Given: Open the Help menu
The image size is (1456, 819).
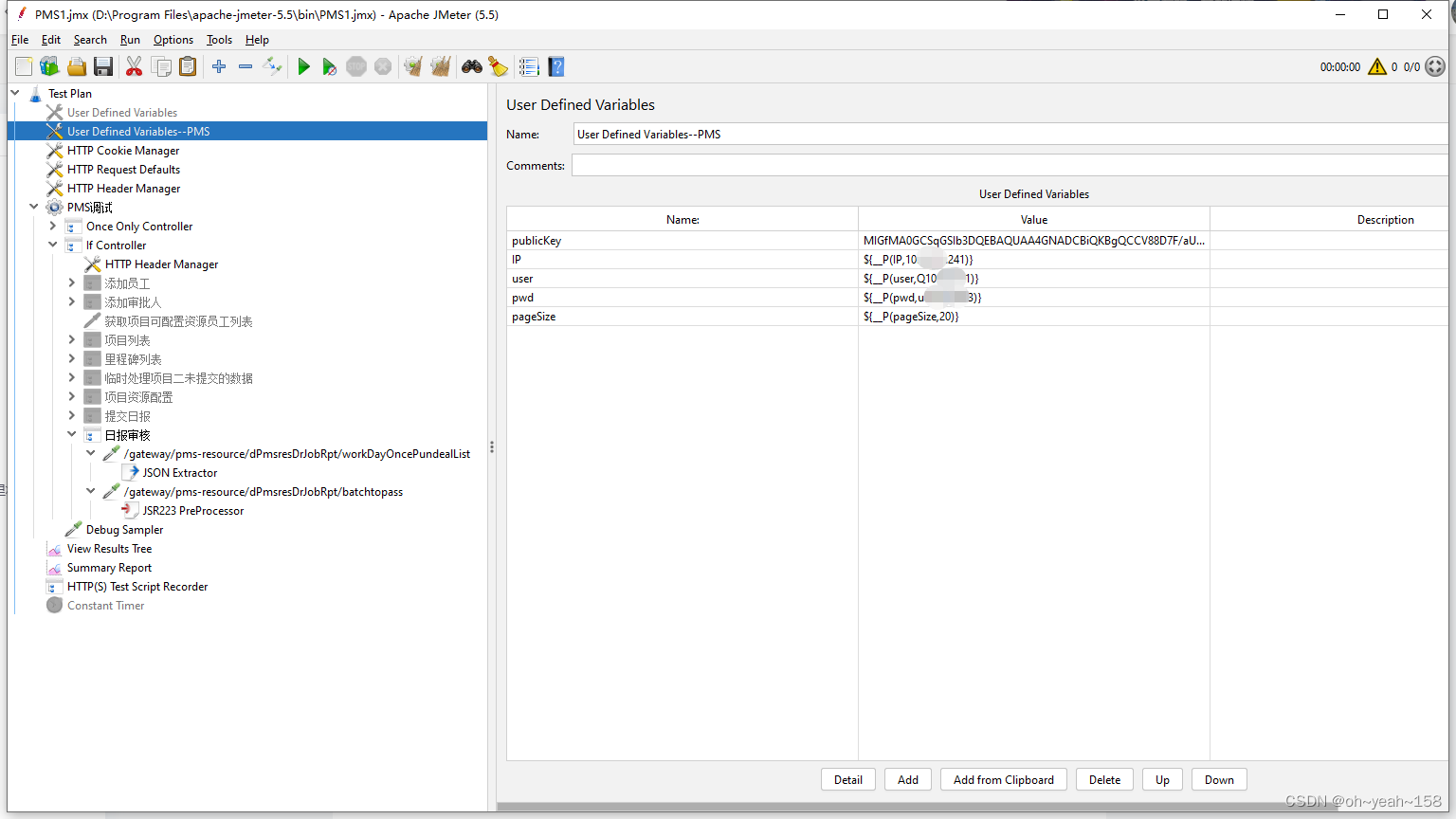Looking at the screenshot, I should coord(257,40).
